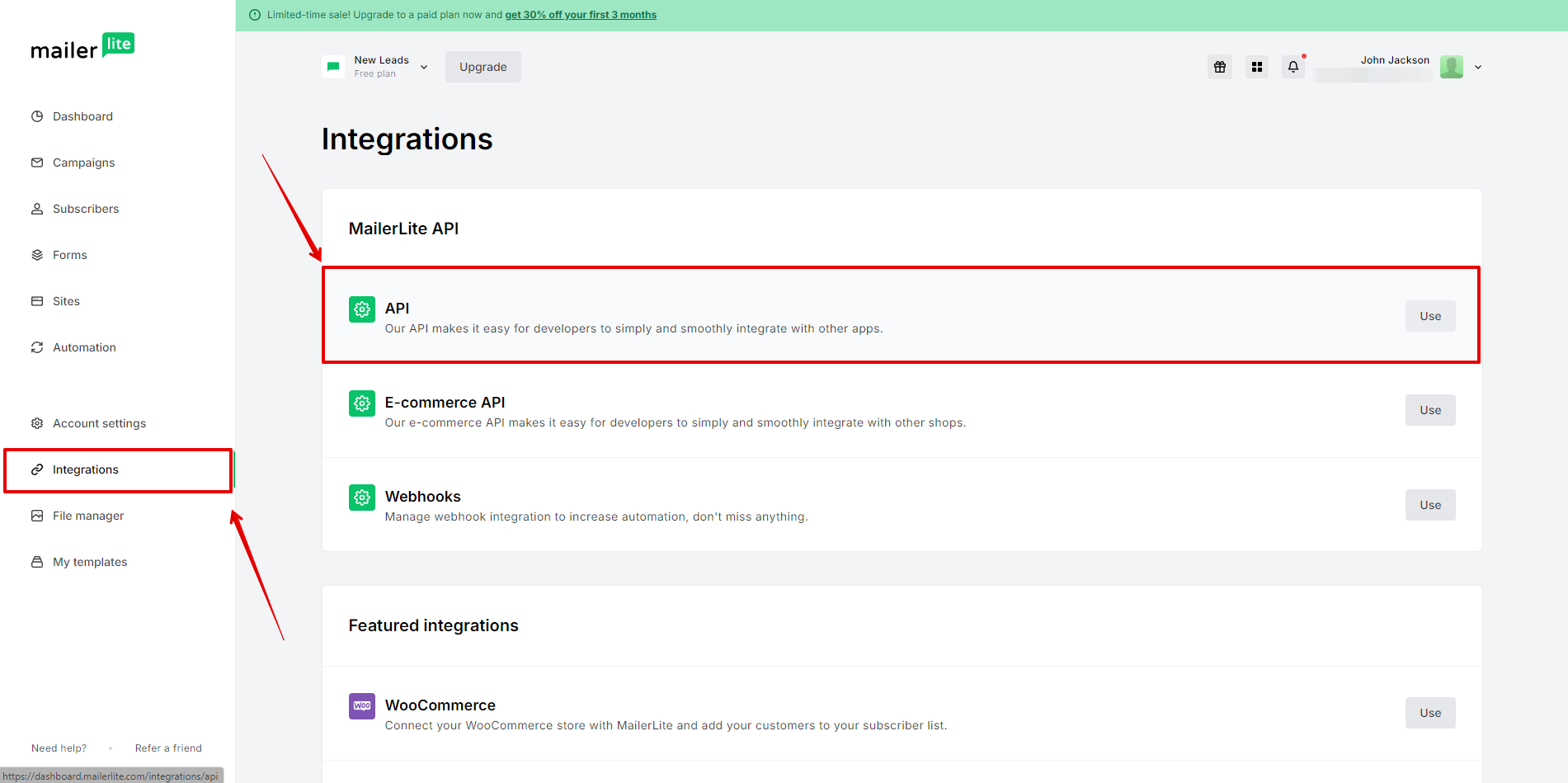The width and height of the screenshot is (1568, 783).
Task: Click the E-commerce API title
Action: point(445,403)
